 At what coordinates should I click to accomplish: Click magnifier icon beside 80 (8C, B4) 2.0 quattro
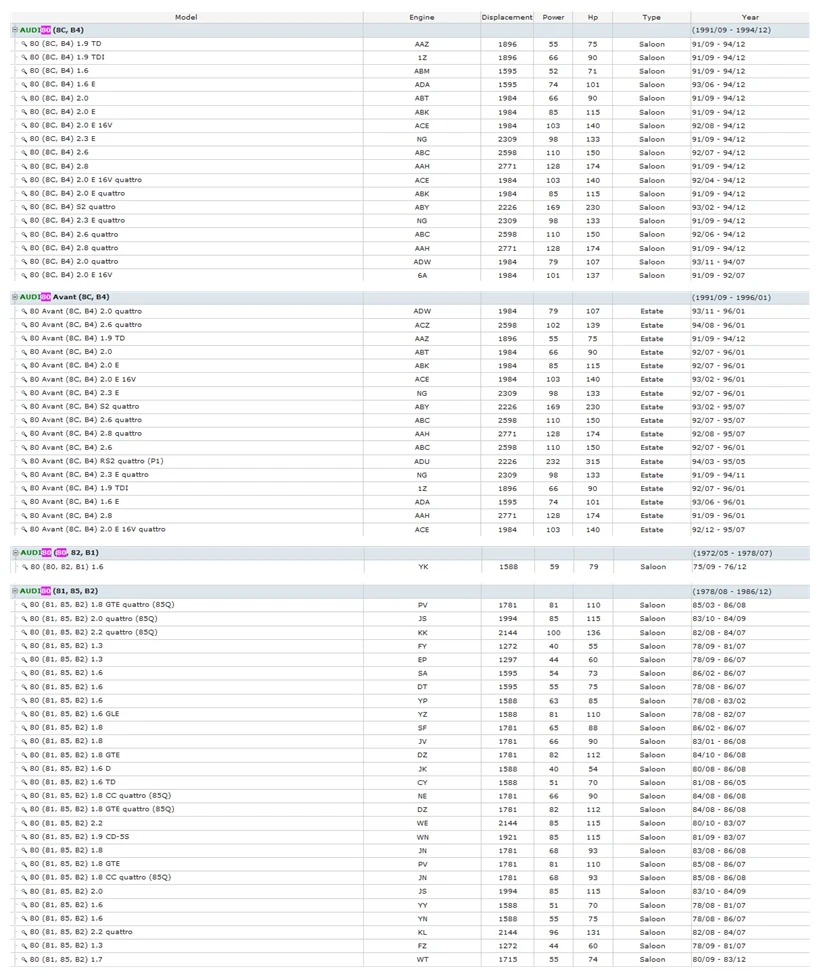(x=24, y=262)
